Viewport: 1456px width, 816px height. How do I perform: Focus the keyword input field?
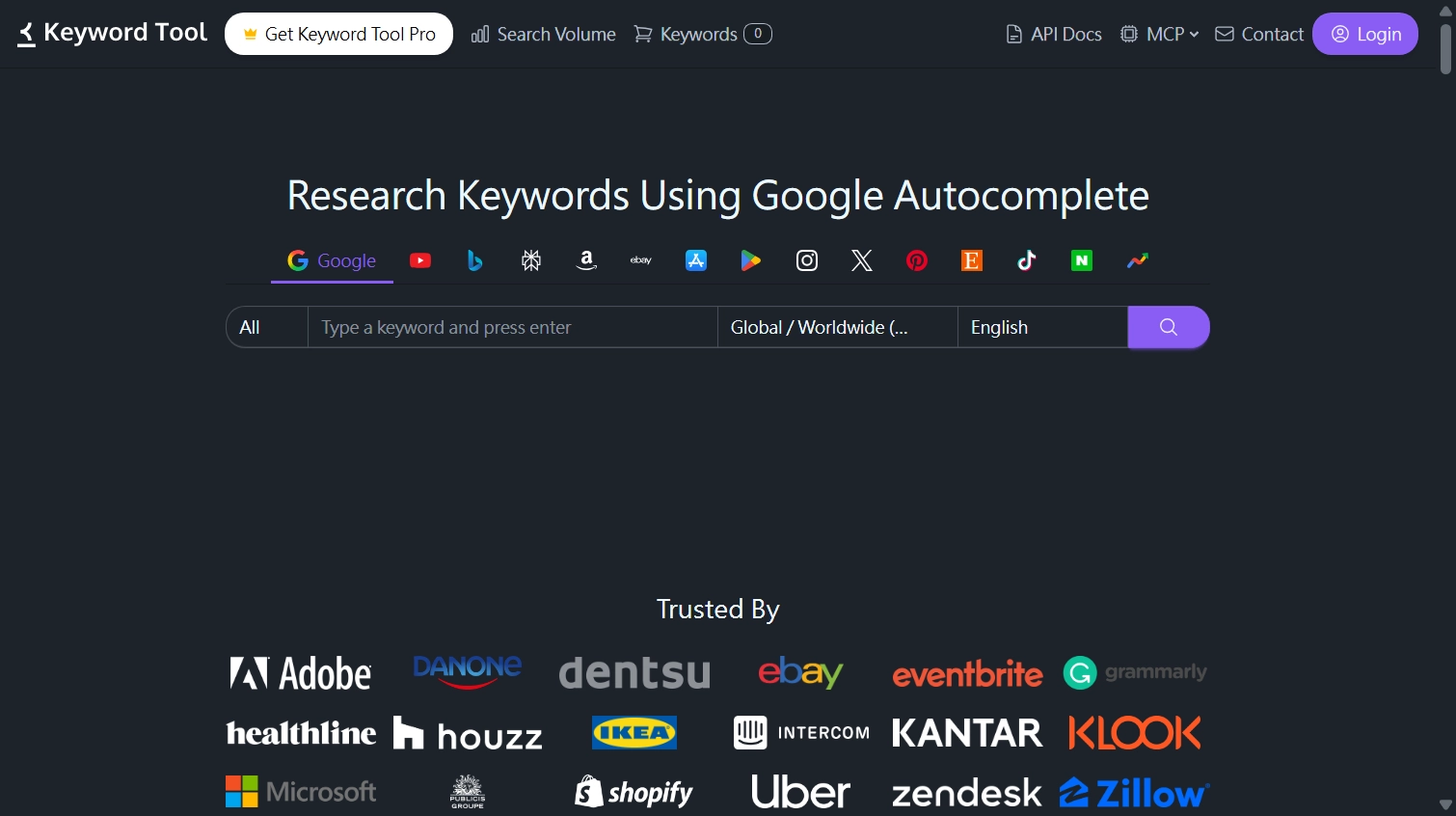pos(513,327)
